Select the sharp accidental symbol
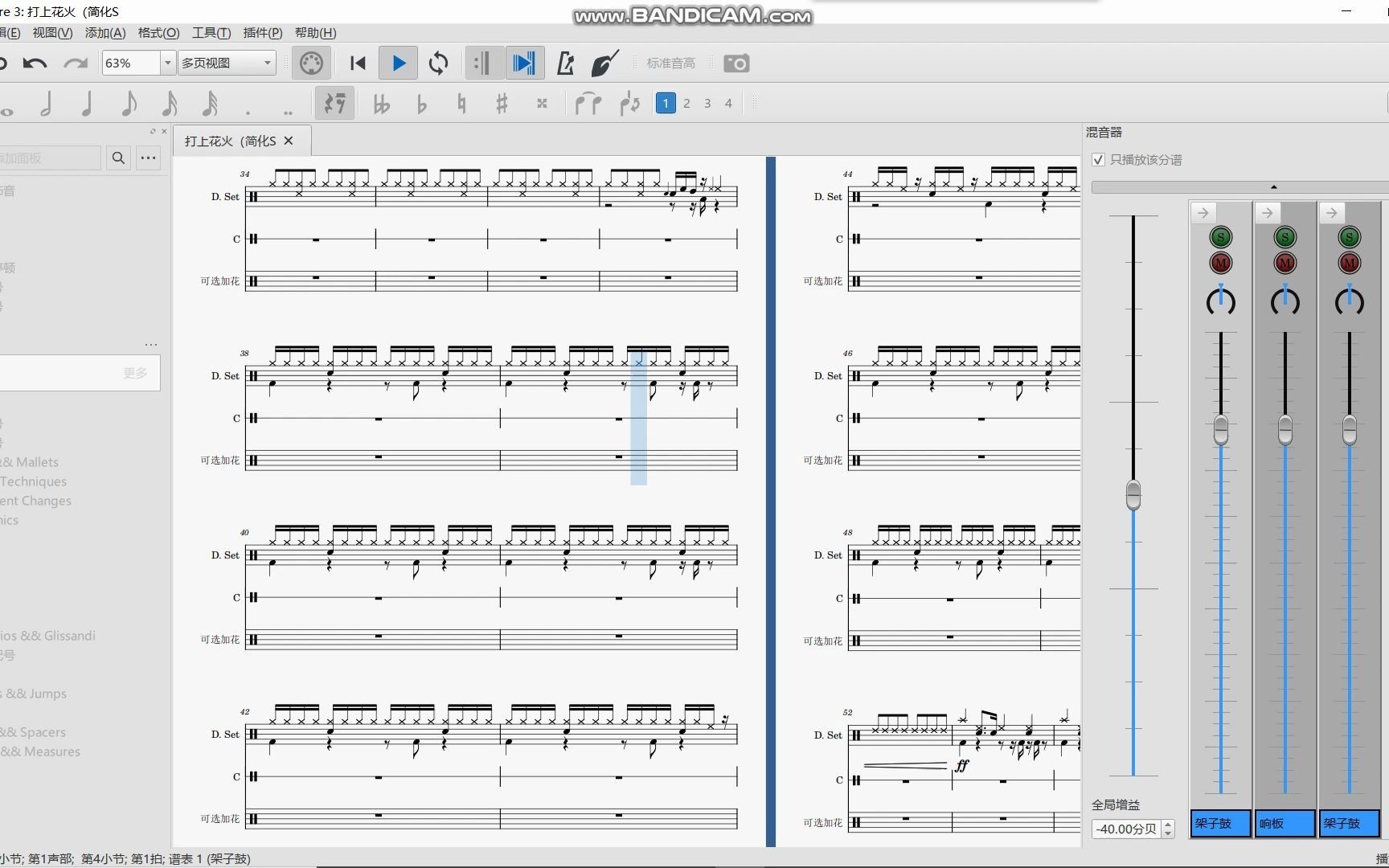The image size is (1389, 868). pyautogui.click(x=502, y=104)
